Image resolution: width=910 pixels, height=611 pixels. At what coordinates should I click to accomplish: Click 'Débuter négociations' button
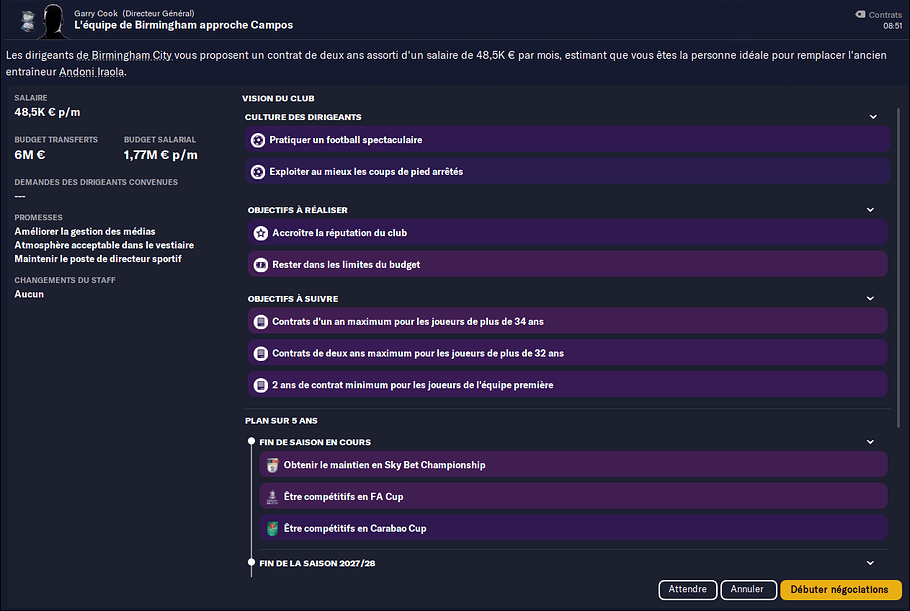coord(840,590)
